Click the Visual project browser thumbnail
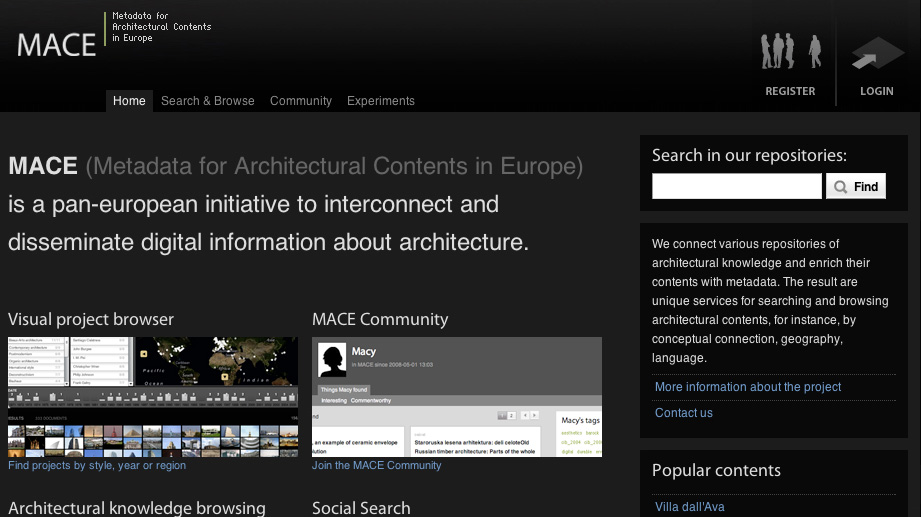 click(x=153, y=396)
